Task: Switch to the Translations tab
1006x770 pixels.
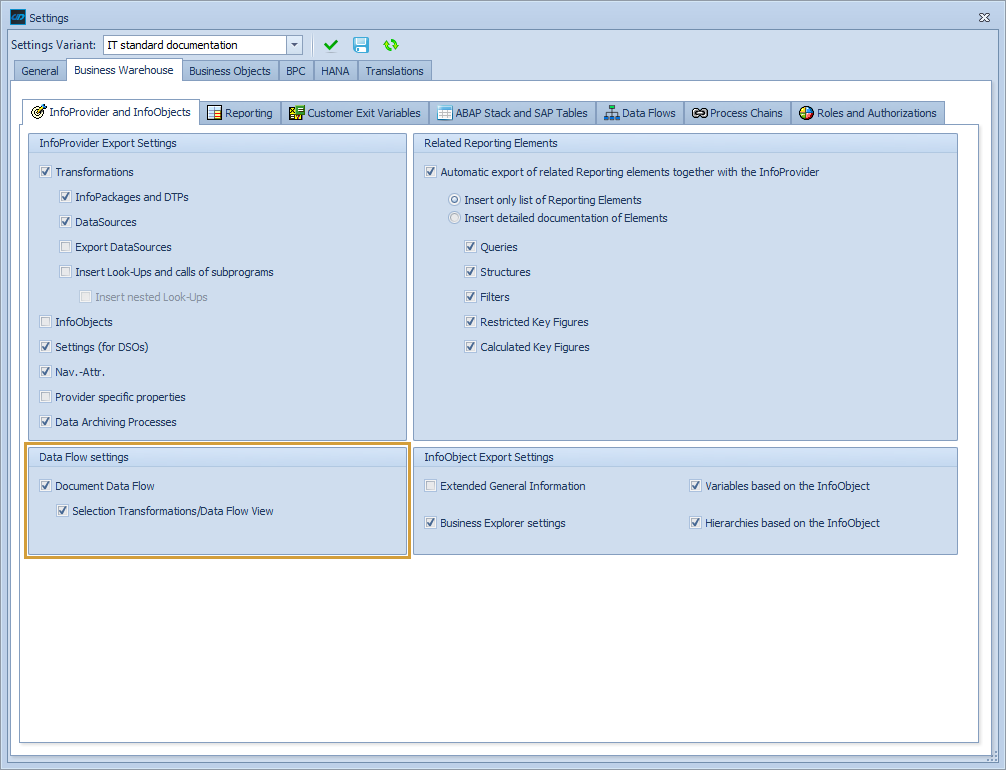Action: pos(394,70)
